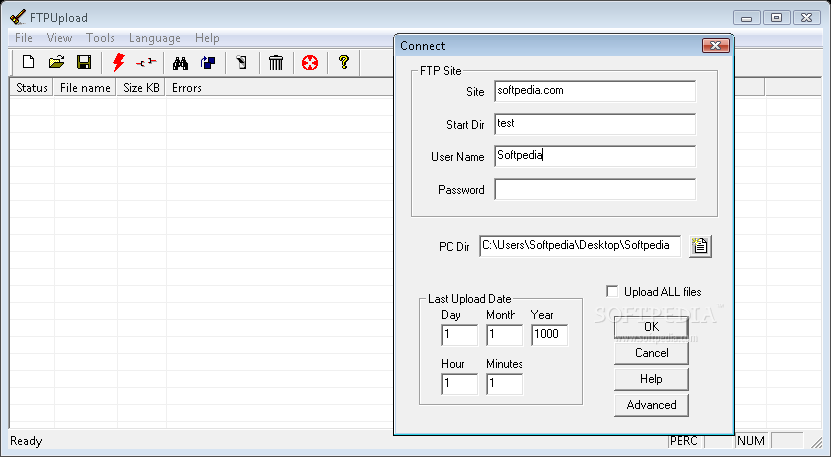Open the Language menu
Screen dimensions: 831x457
(155, 38)
